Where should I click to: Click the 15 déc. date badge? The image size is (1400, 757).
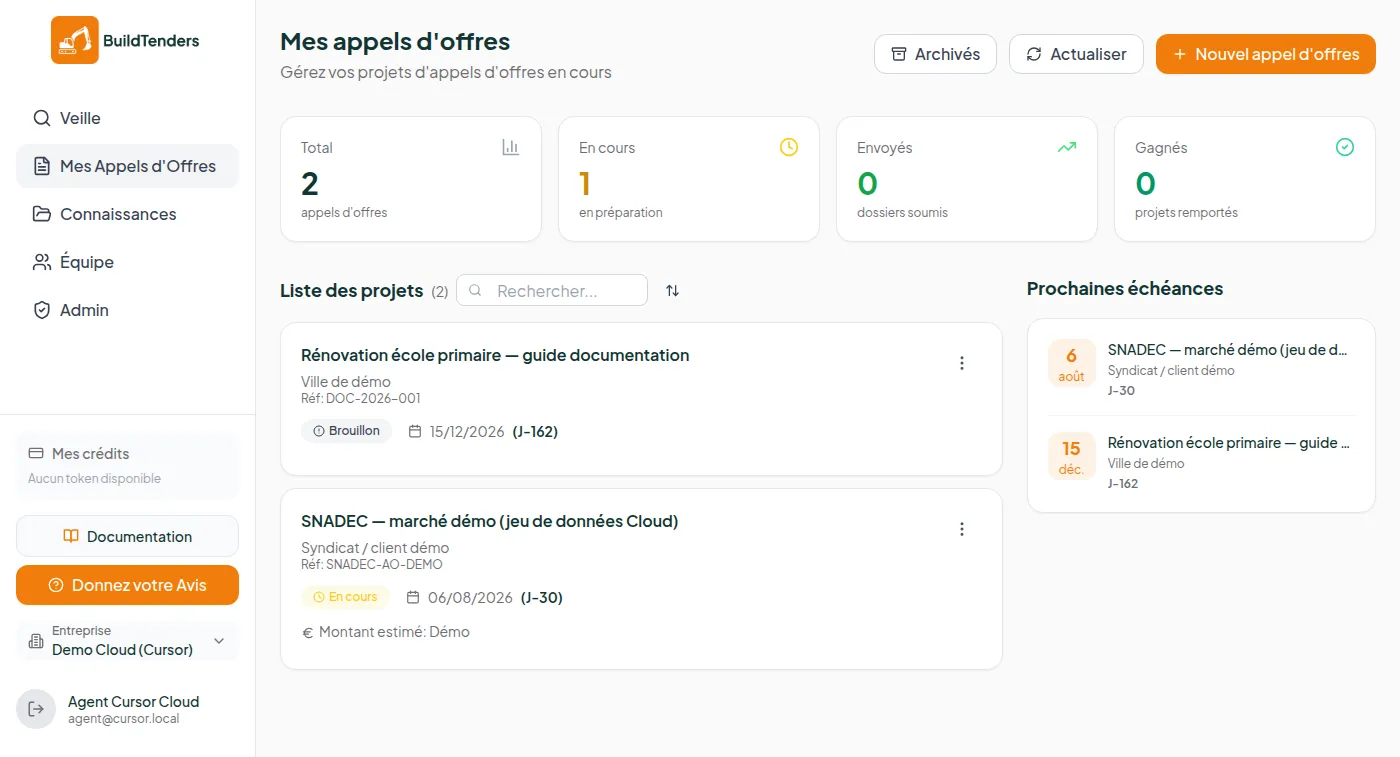(x=1071, y=457)
